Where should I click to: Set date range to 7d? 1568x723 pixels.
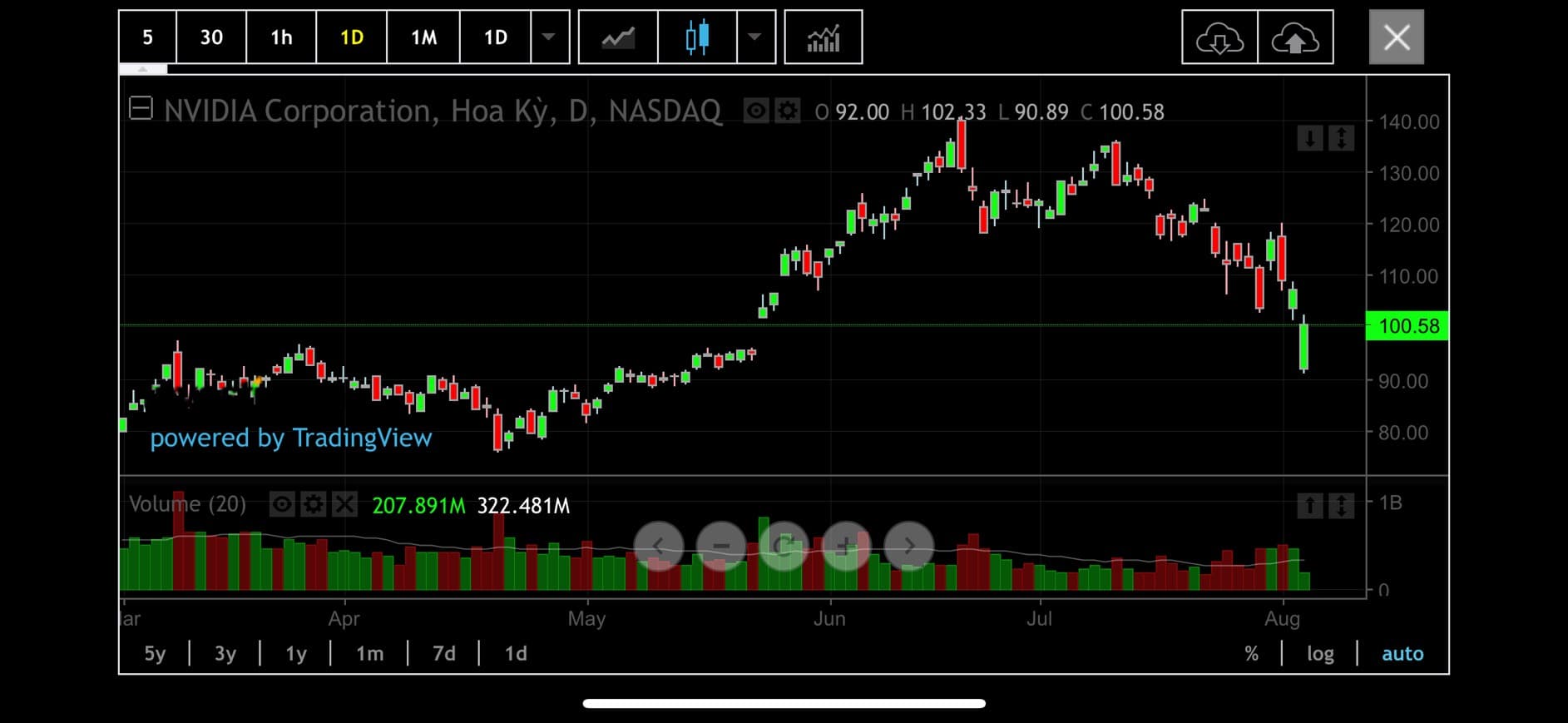point(444,654)
